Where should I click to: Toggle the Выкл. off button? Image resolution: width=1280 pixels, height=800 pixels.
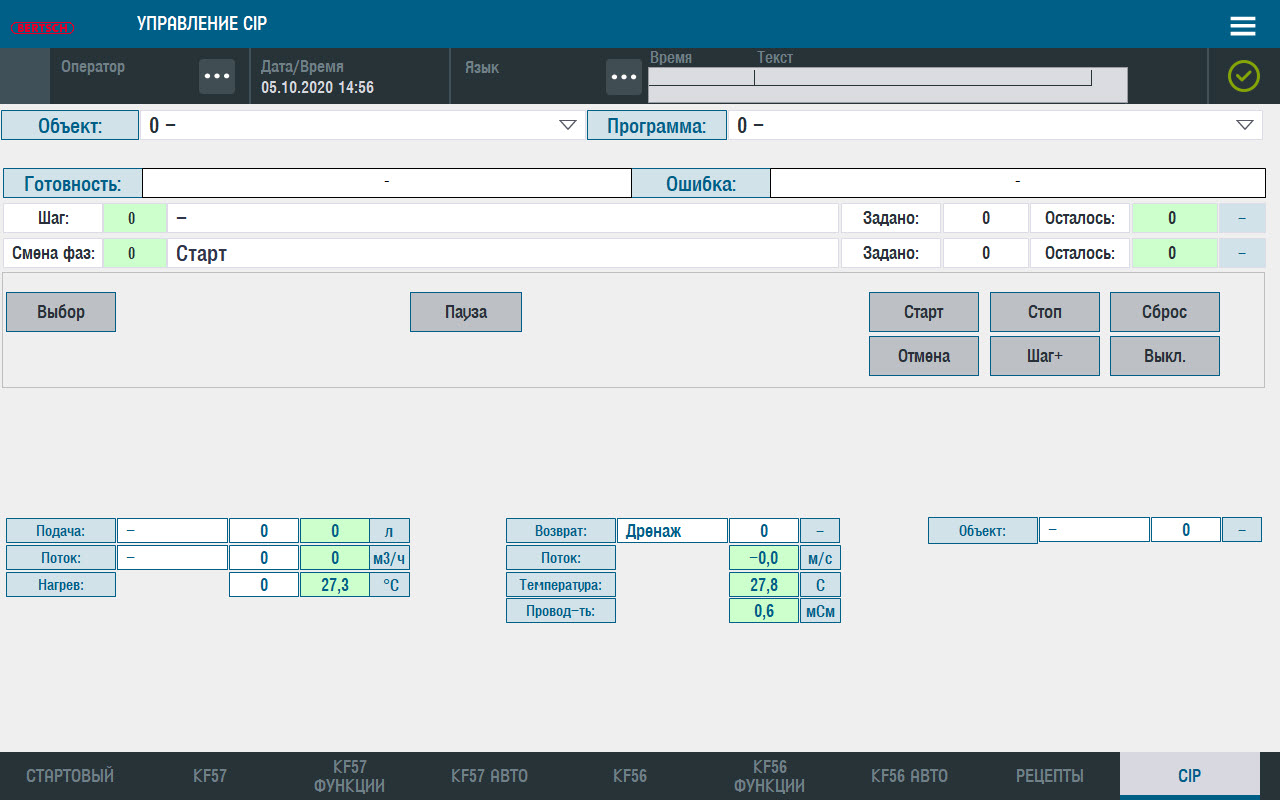pos(1164,356)
